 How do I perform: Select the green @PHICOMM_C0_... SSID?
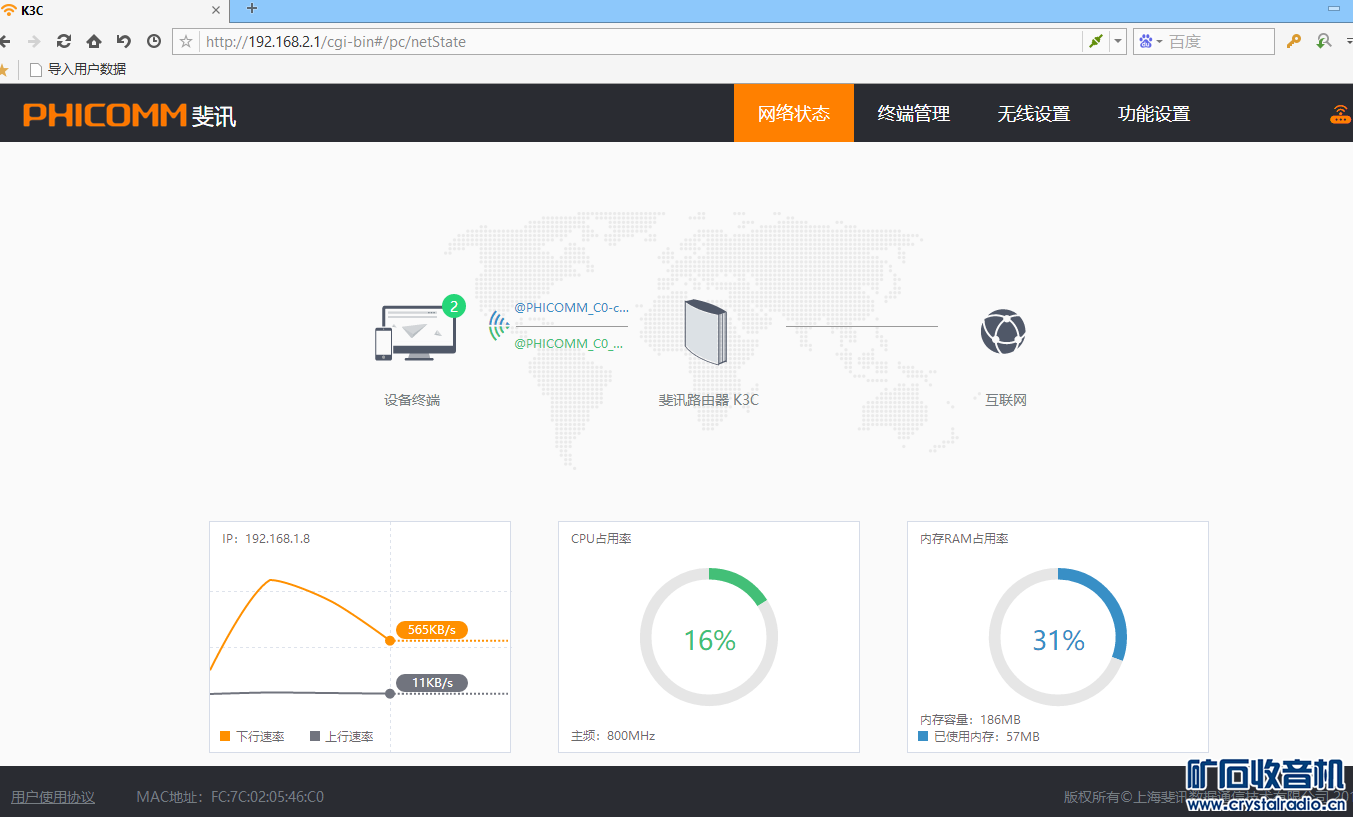(568, 343)
